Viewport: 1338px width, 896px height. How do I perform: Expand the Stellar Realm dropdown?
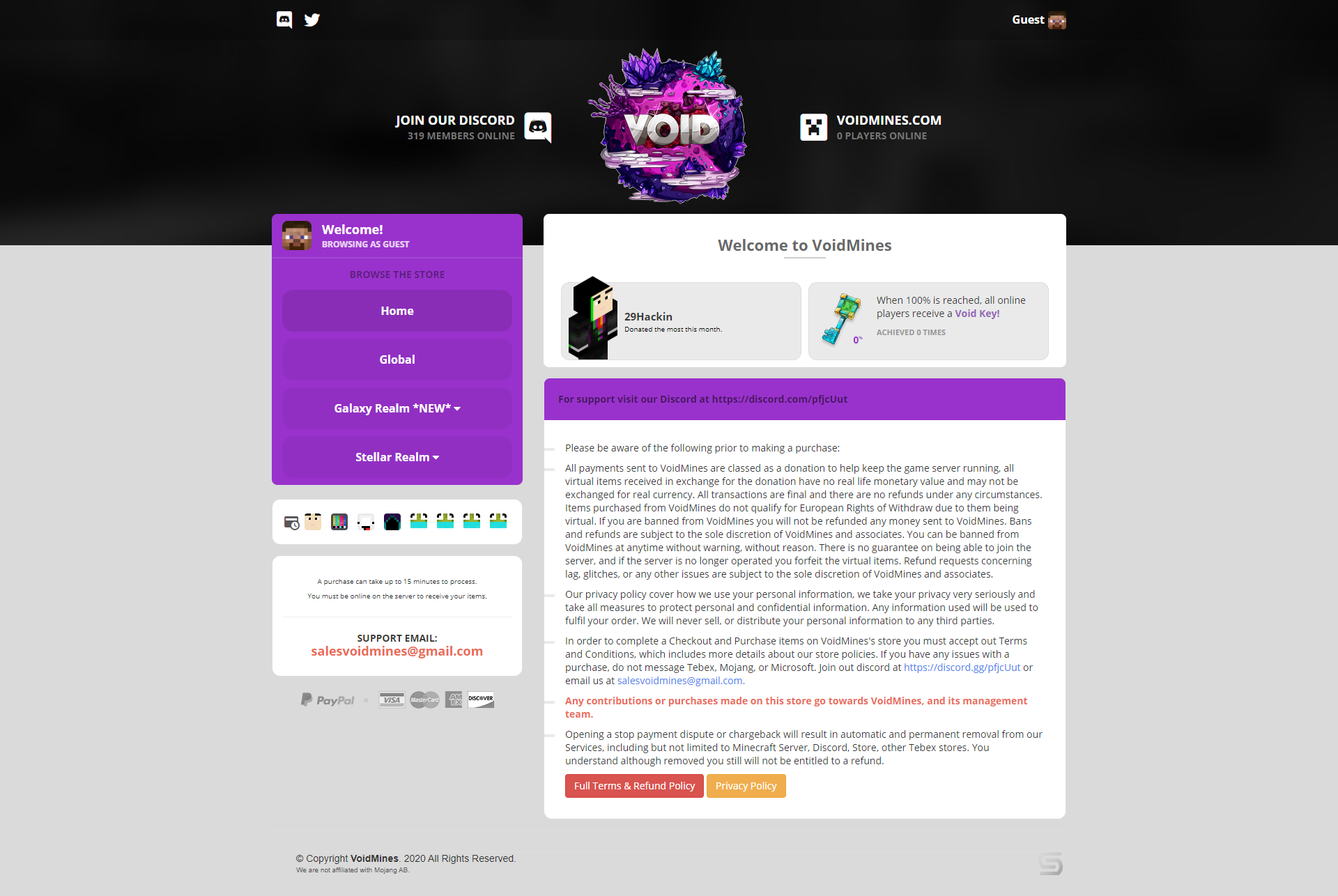[397, 457]
